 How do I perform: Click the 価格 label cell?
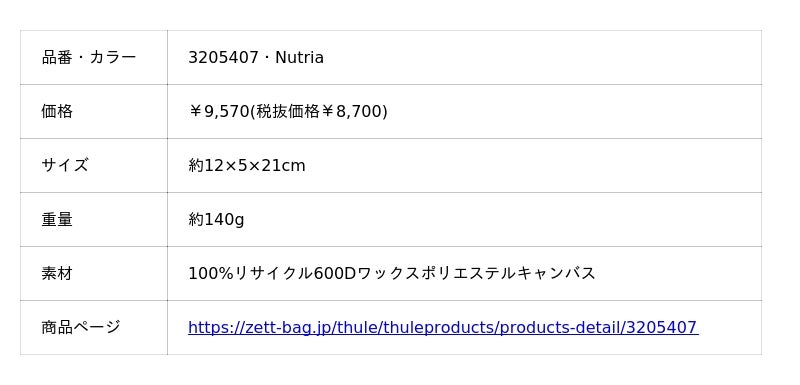coord(94,111)
